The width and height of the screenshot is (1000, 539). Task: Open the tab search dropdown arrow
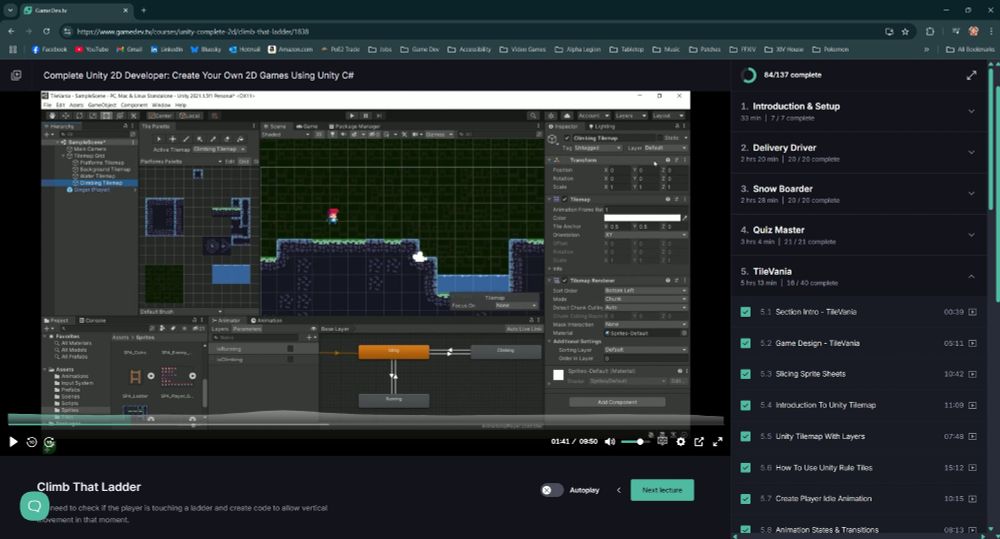[x=10, y=10]
